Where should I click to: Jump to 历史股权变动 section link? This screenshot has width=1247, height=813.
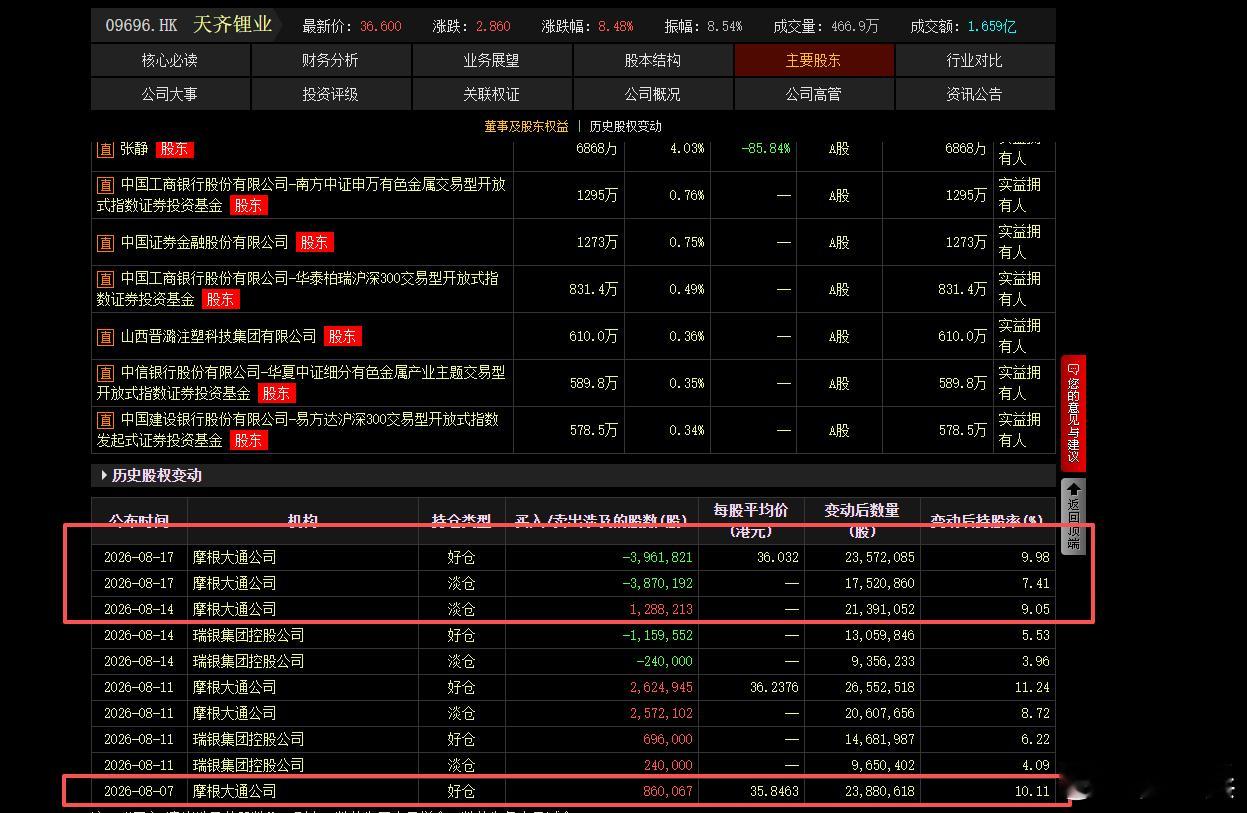point(625,126)
